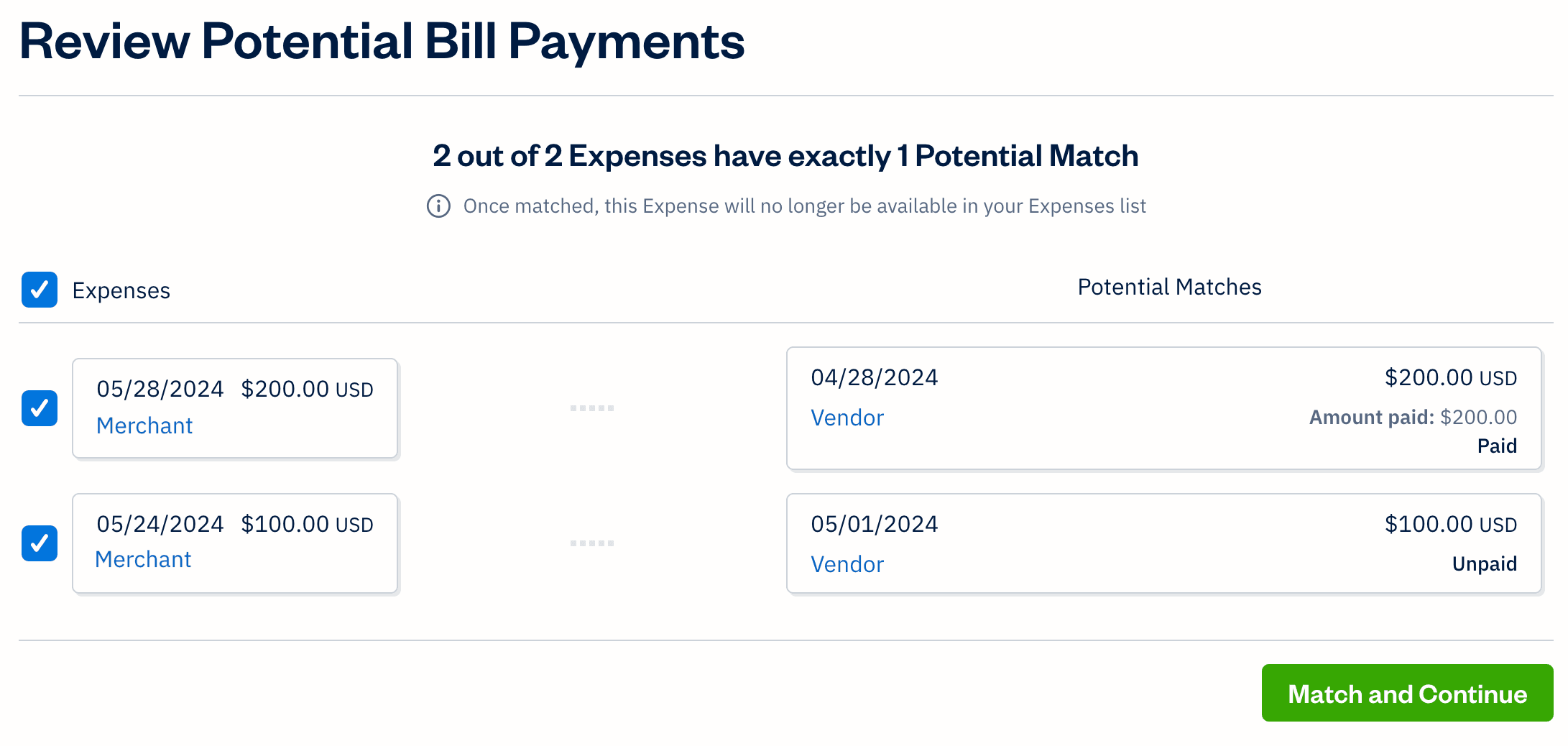Uncheck the $100.00 expense checkbox
This screenshot has width=1568, height=746.
tap(39, 543)
